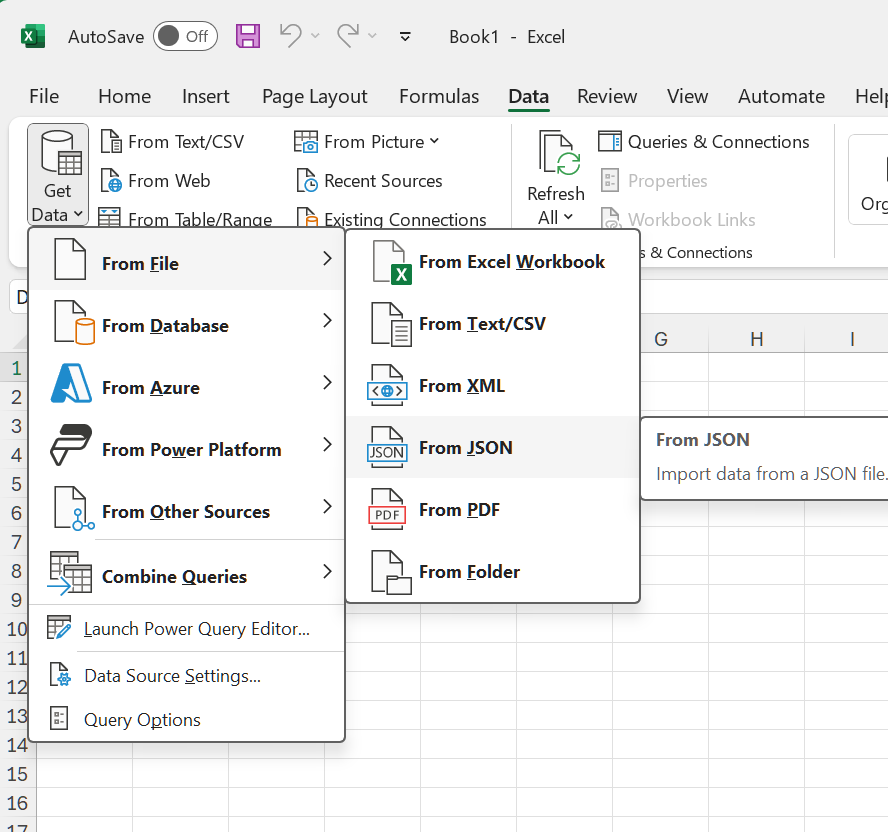Select row 16 header
Image resolution: width=888 pixels, height=832 pixels.
[x=17, y=803]
